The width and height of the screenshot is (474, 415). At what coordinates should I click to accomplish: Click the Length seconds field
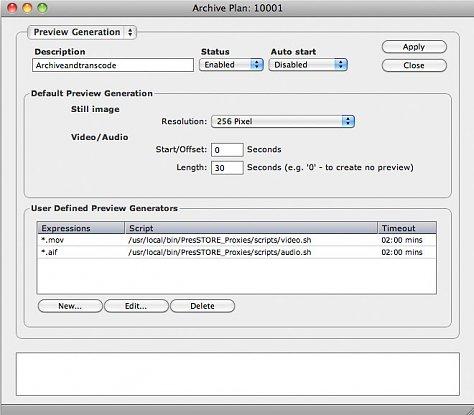pyautogui.click(x=227, y=168)
